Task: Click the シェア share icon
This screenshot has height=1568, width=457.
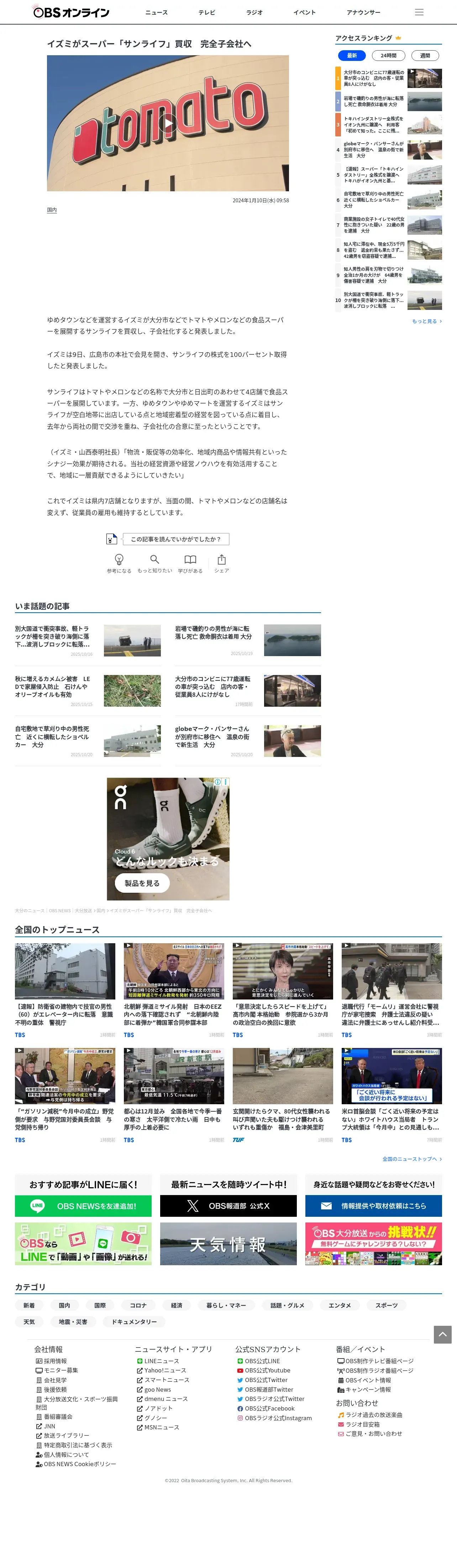Action: coord(221,559)
